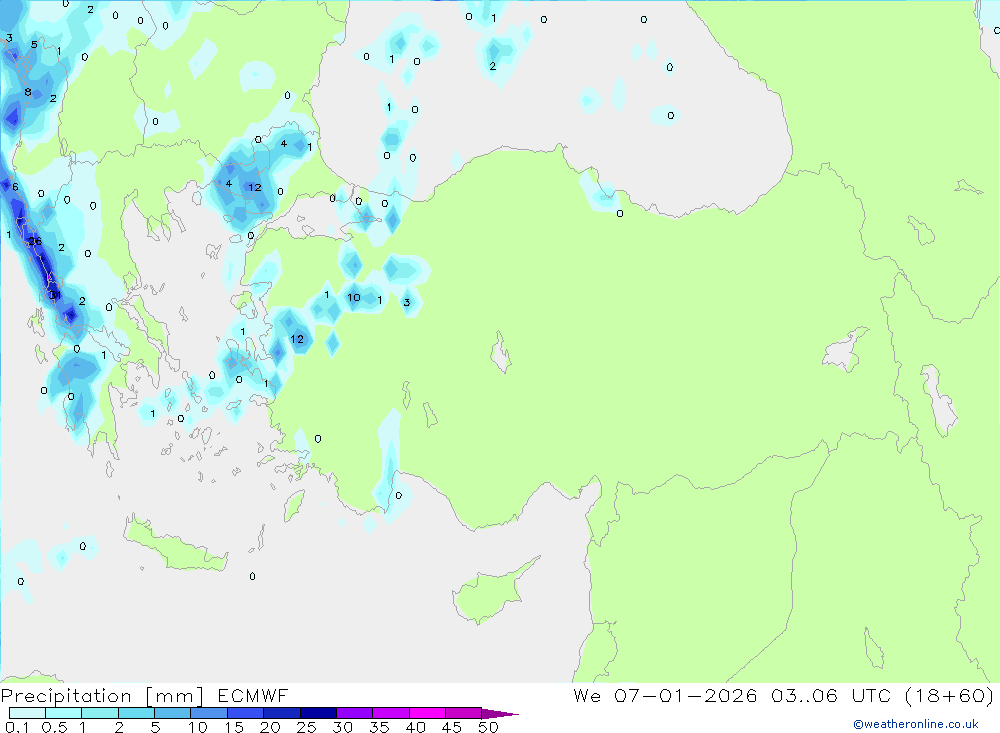Screen dimensions: 1000x733
Task: Choose the 45–50 mm magenta legend swatch
Action: point(463,713)
